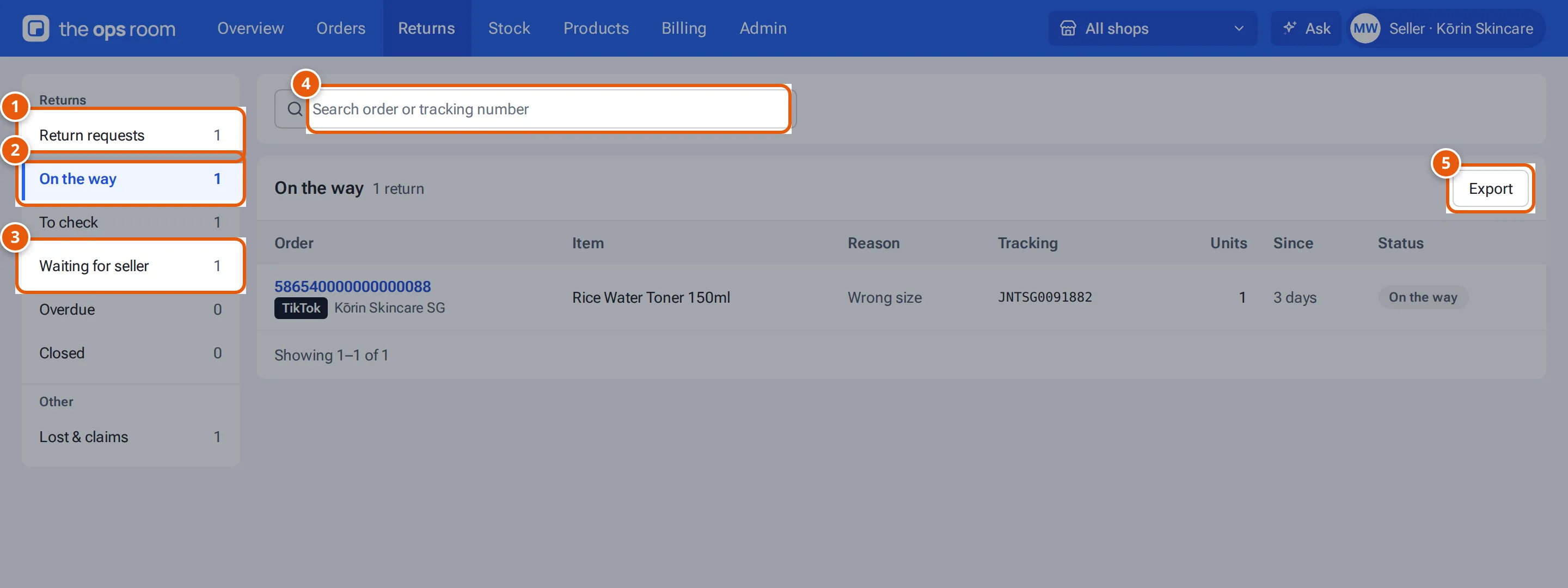The image size is (1568, 588).
Task: Open Seller · Kōrin Skincare account menu
Action: click(x=1447, y=28)
